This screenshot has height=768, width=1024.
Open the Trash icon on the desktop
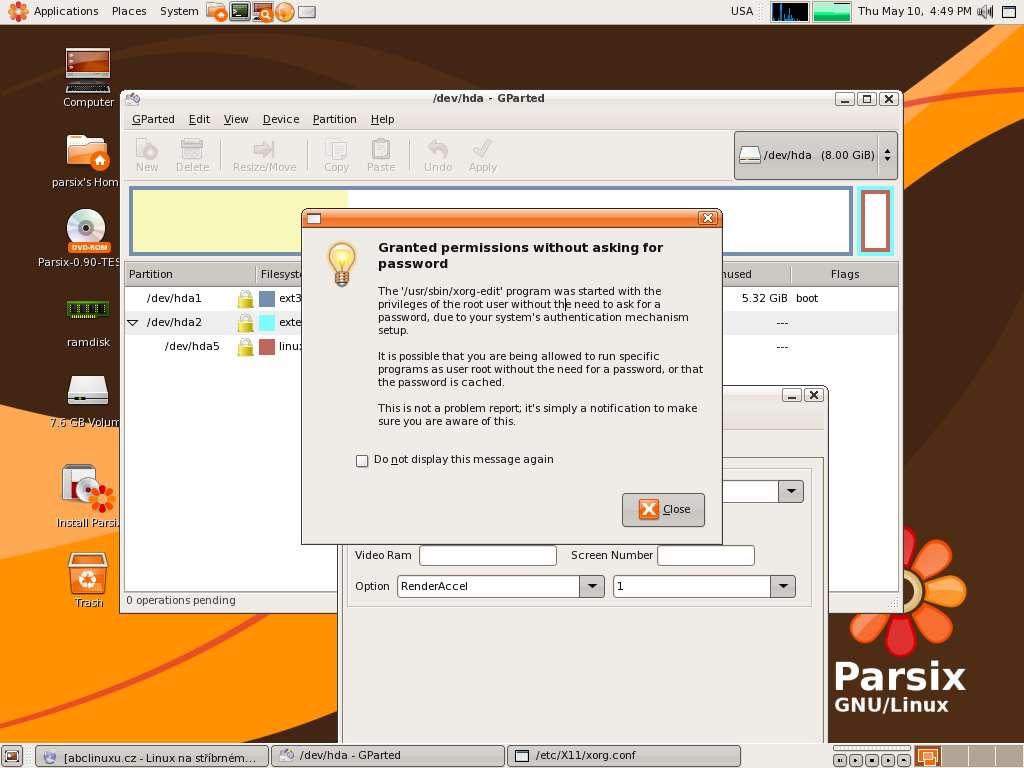click(x=88, y=573)
